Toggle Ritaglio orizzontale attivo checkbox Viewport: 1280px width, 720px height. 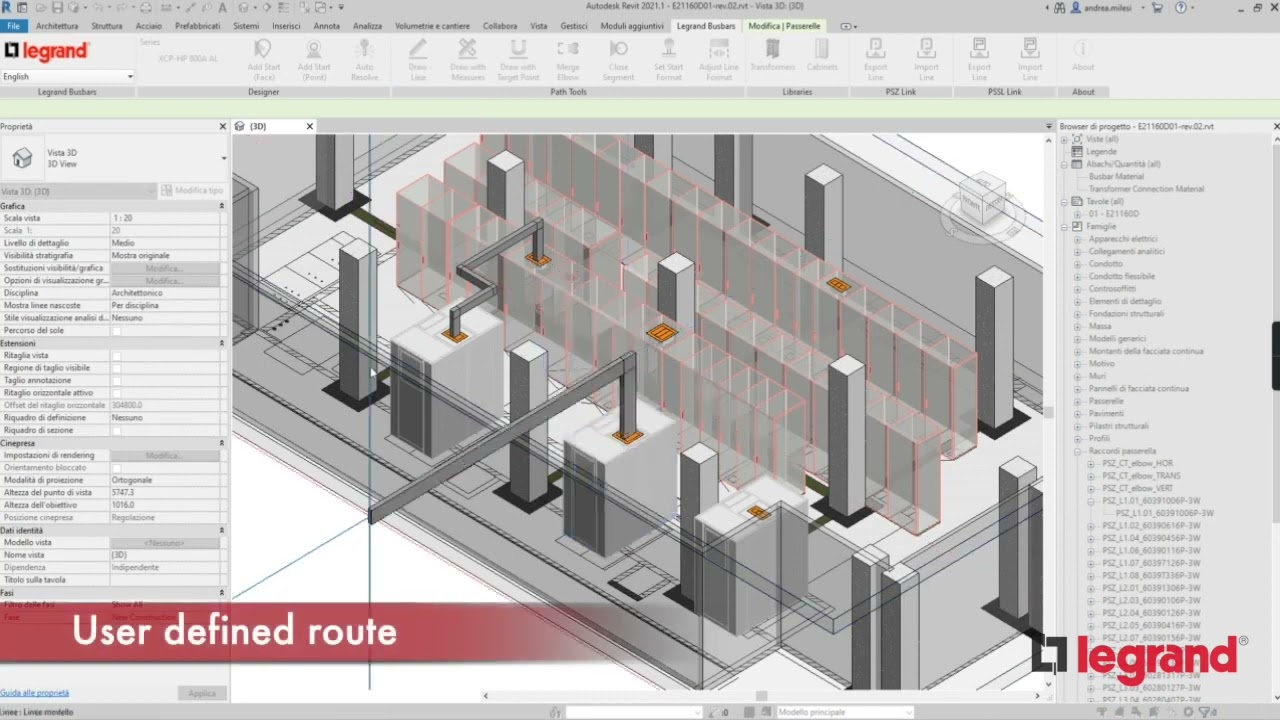click(116, 393)
